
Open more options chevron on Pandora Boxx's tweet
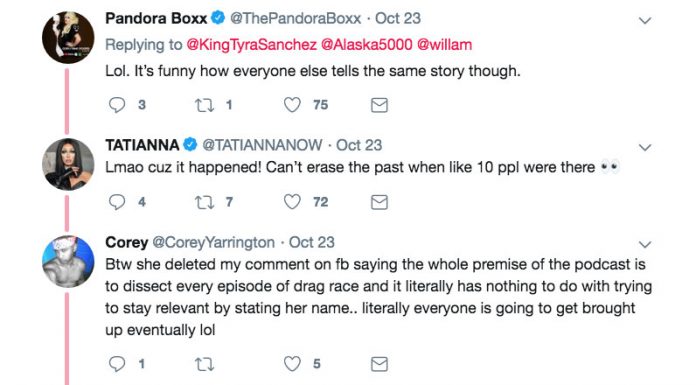[x=645, y=20]
